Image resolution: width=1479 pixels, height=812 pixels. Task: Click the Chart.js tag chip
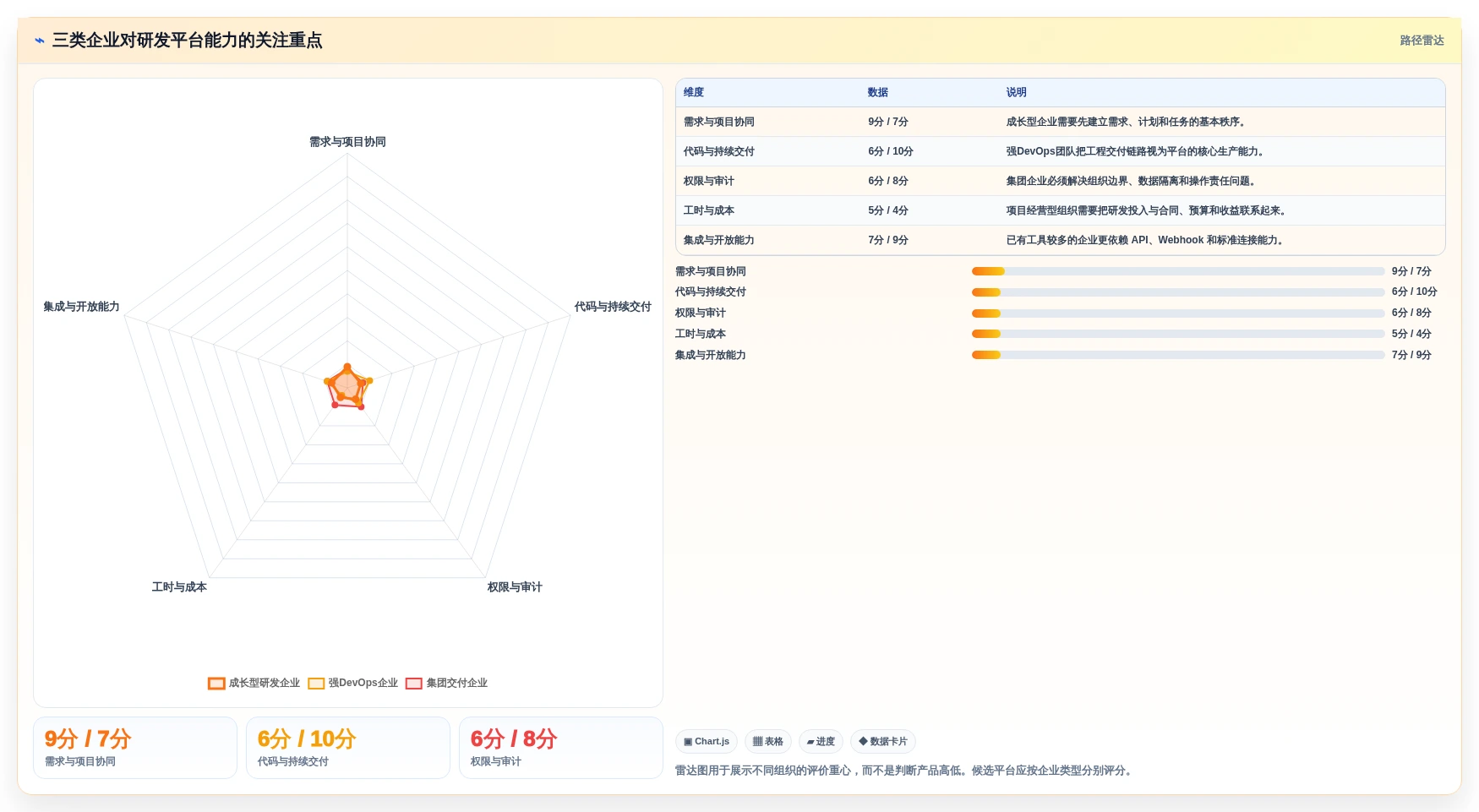click(707, 742)
